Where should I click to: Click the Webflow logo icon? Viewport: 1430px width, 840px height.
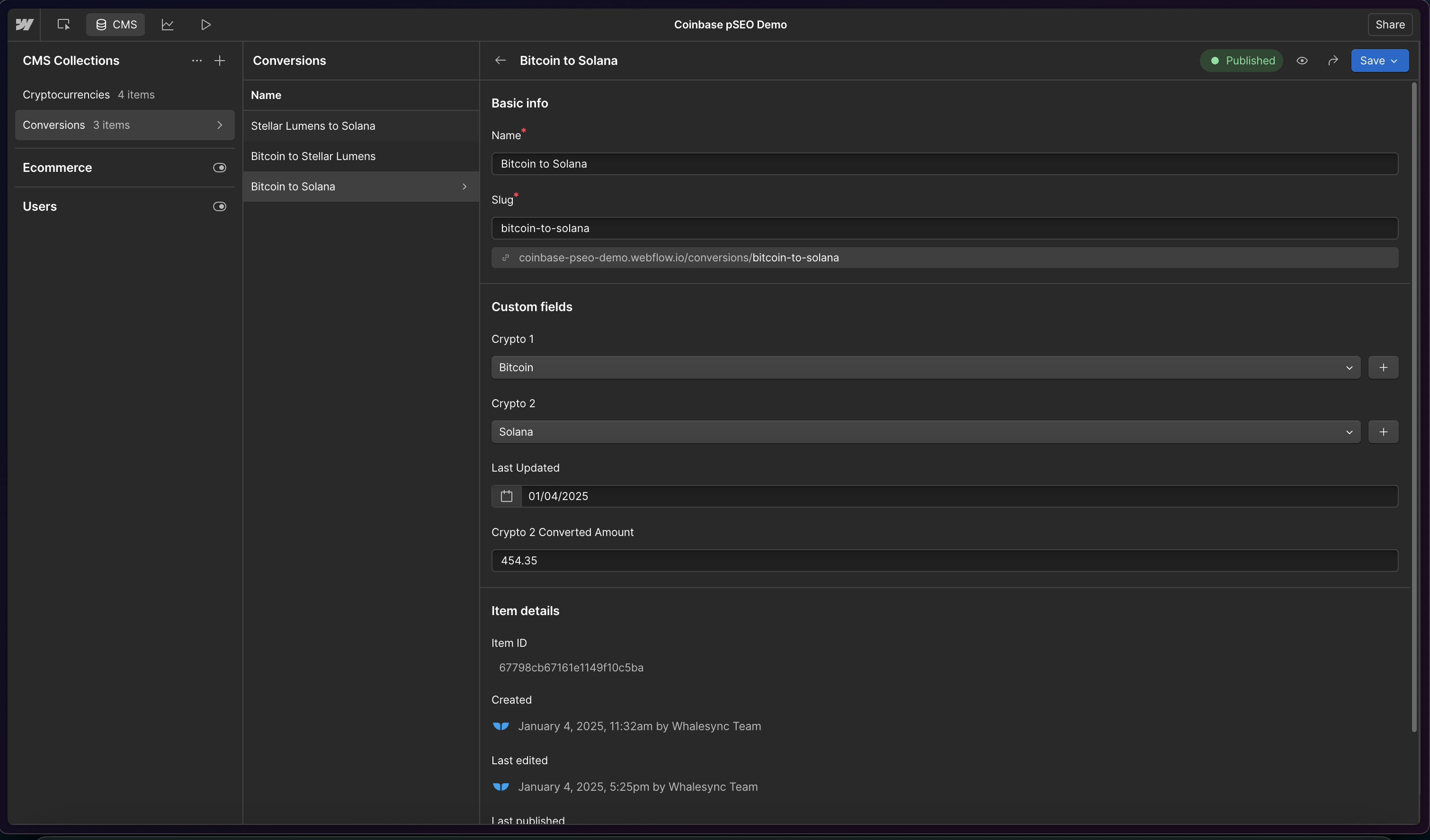25,25
